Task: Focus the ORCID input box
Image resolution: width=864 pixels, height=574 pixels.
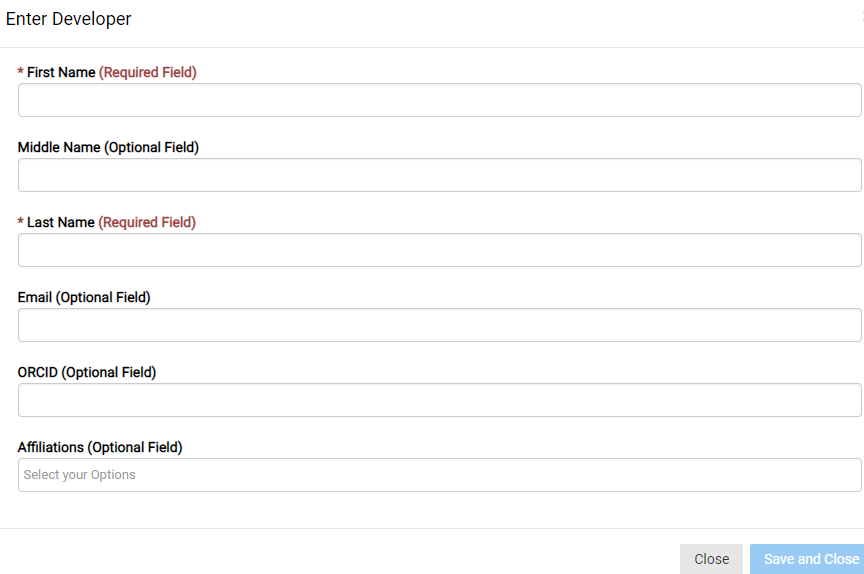Action: tap(440, 400)
